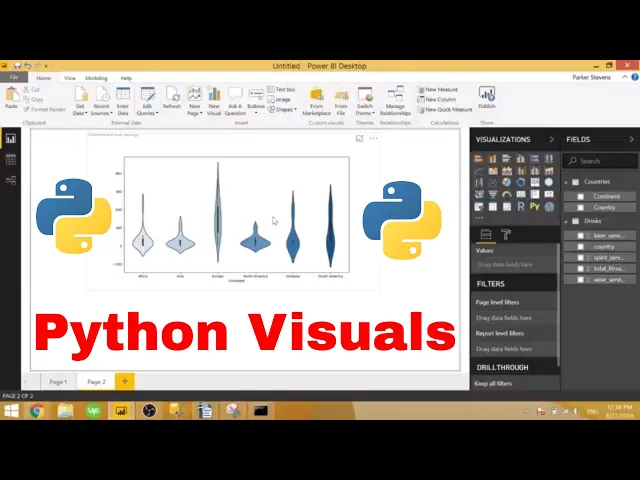Collapse the Drinks table in Fields
This screenshot has height=480, width=640.
566,221
